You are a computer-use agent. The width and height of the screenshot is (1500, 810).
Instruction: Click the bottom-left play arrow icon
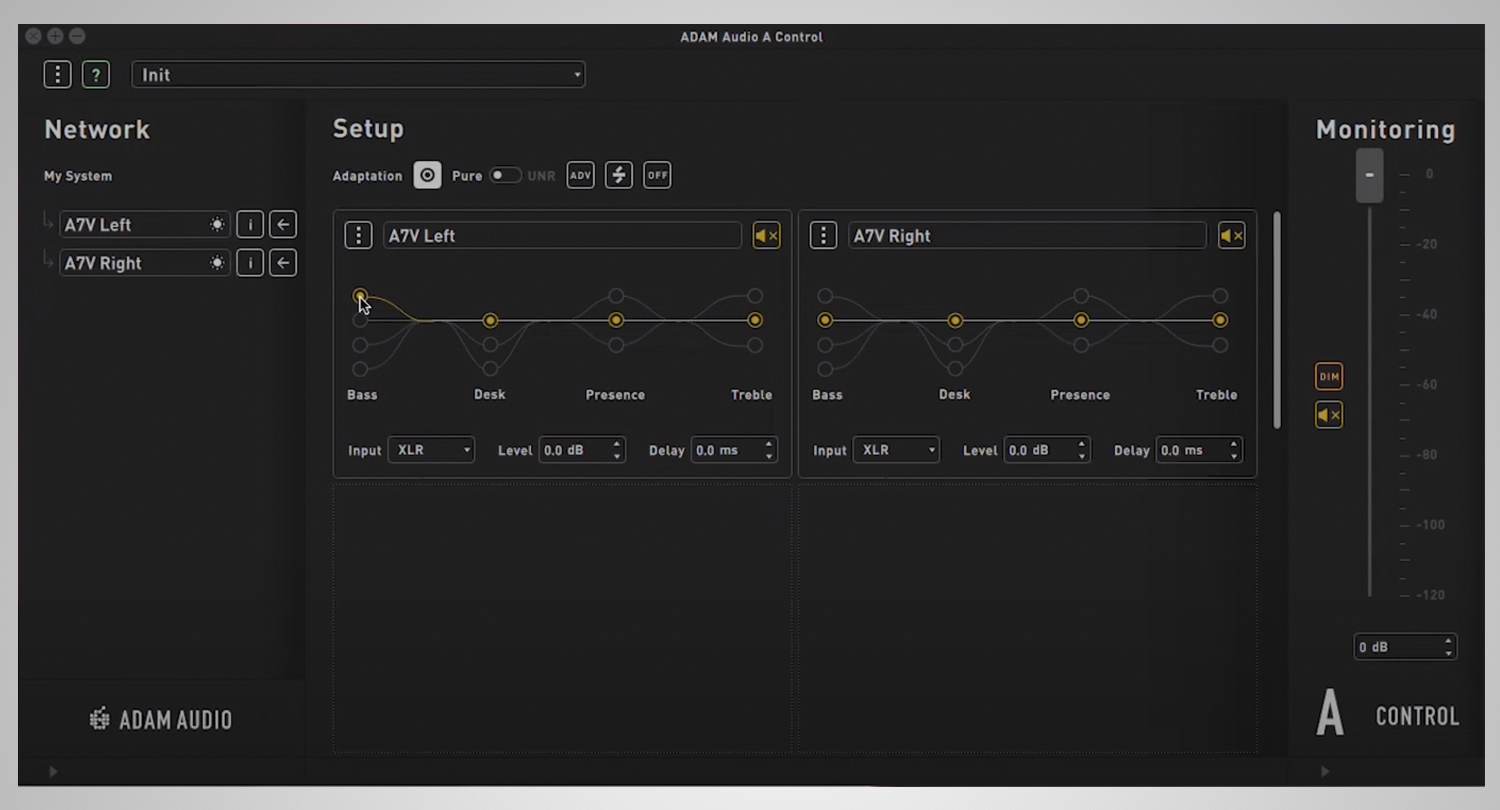coord(53,771)
